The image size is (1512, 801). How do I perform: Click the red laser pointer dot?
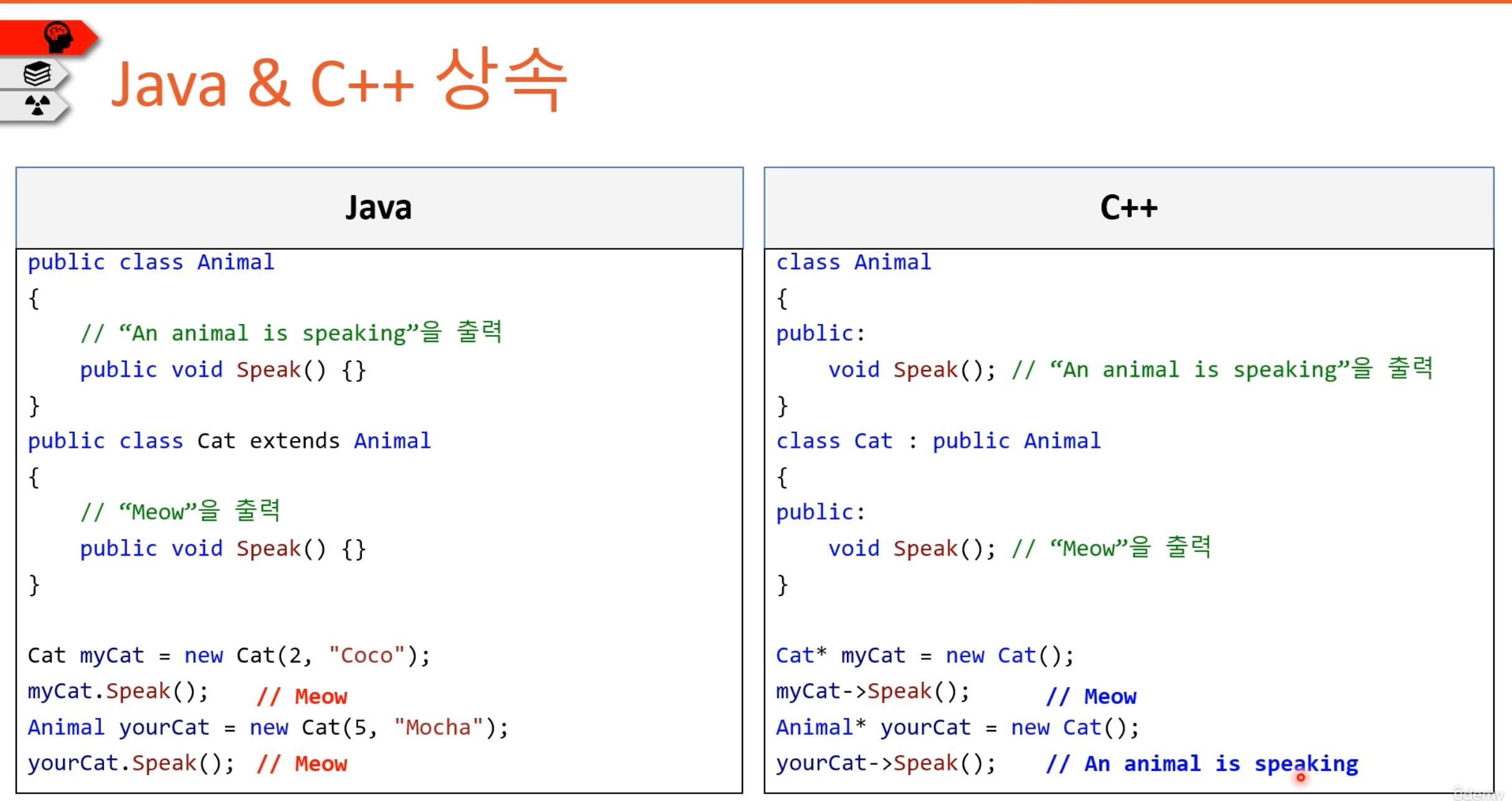1300,777
